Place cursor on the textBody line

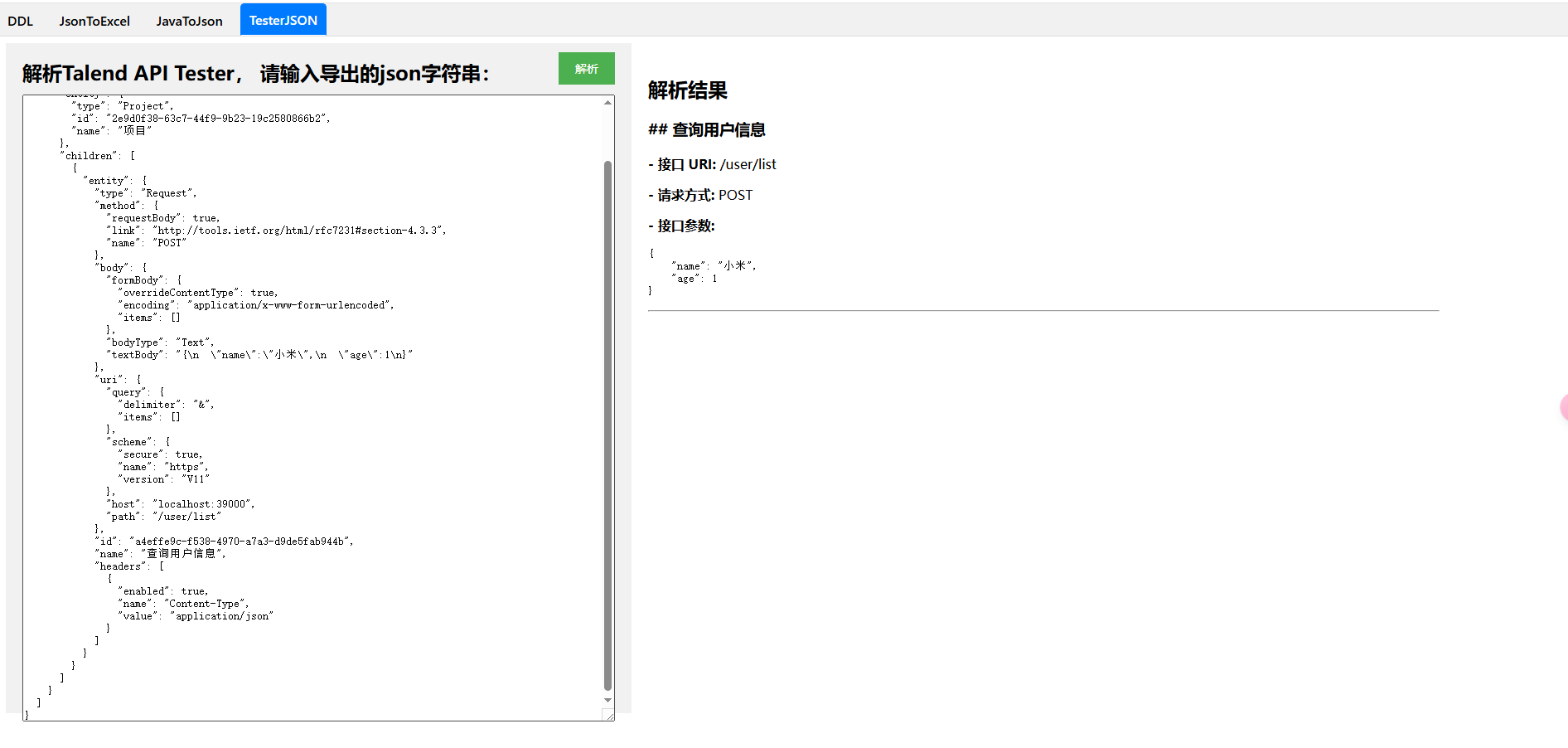click(x=261, y=355)
